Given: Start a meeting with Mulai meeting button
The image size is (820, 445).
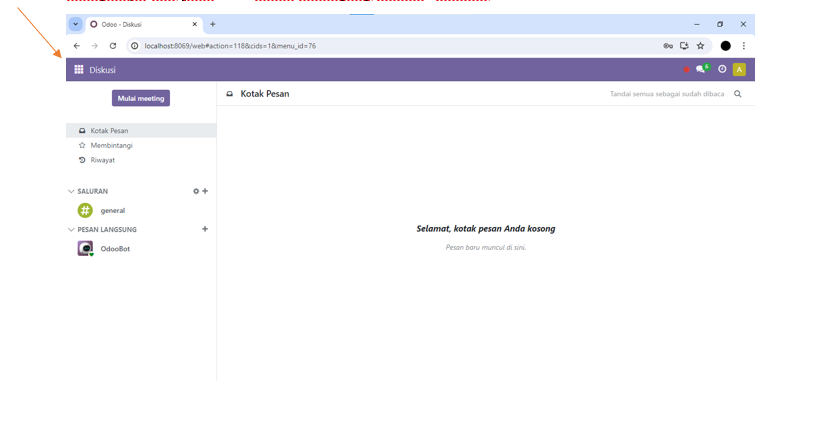Looking at the screenshot, I should (141, 98).
